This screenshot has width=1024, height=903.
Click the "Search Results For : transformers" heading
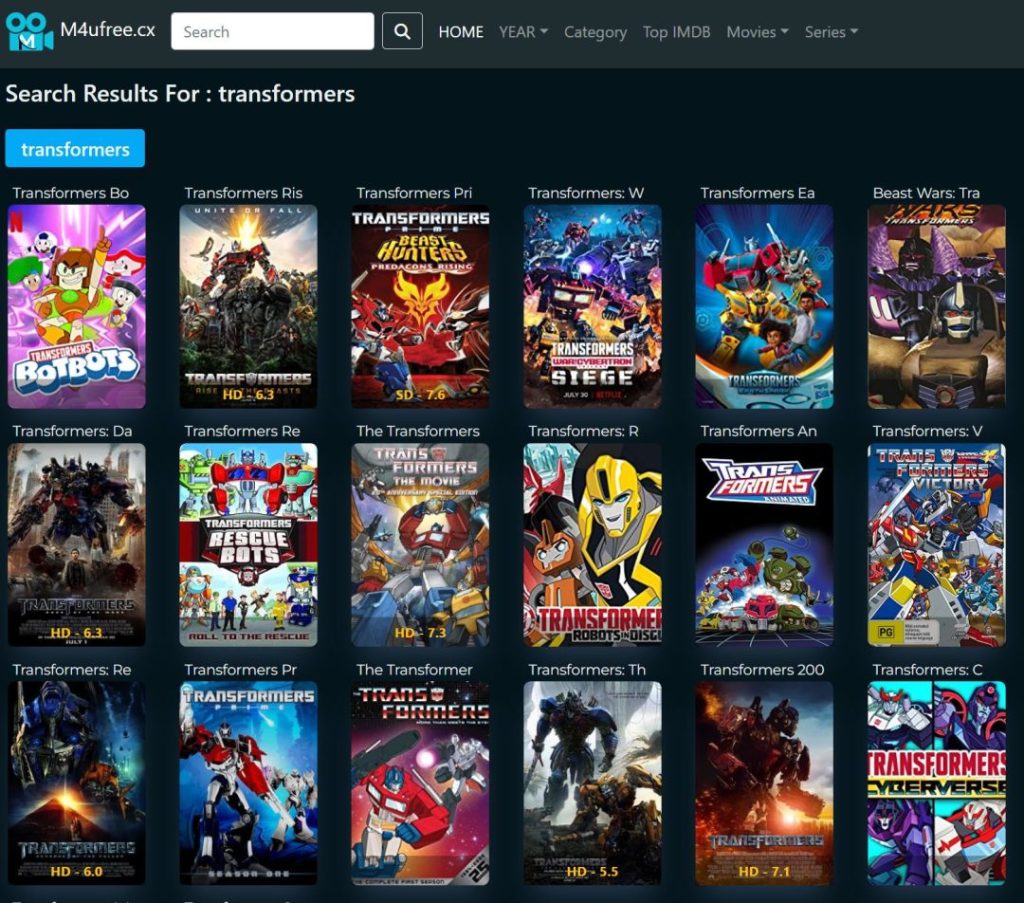(180, 93)
